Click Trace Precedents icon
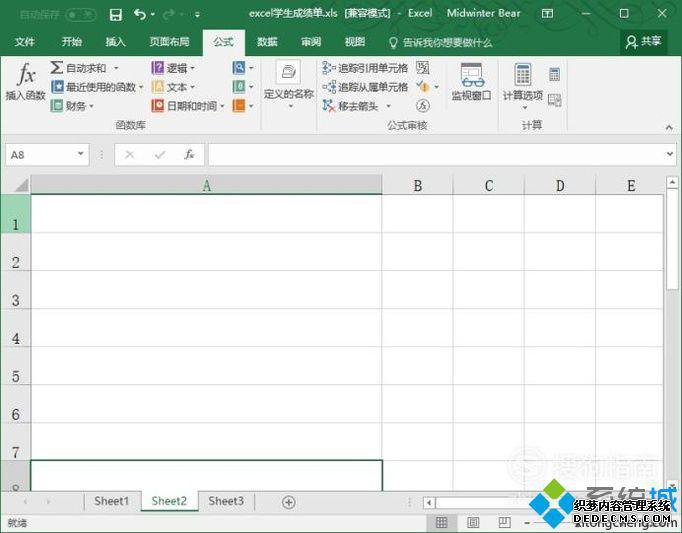Viewport: 682px width, 533px height. pyautogui.click(x=329, y=68)
